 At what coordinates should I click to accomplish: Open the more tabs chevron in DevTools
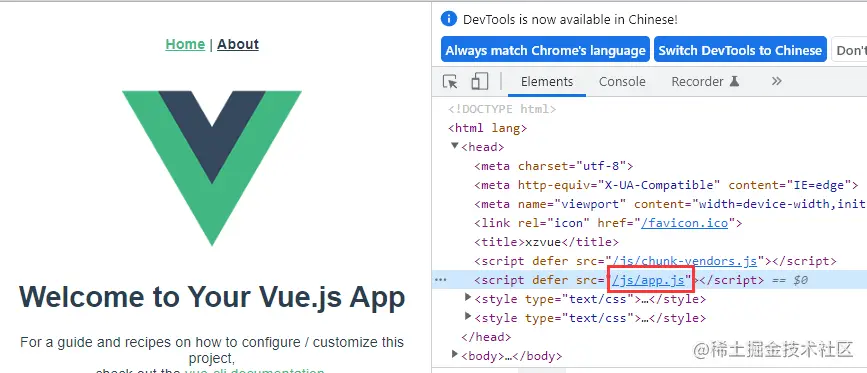776,81
